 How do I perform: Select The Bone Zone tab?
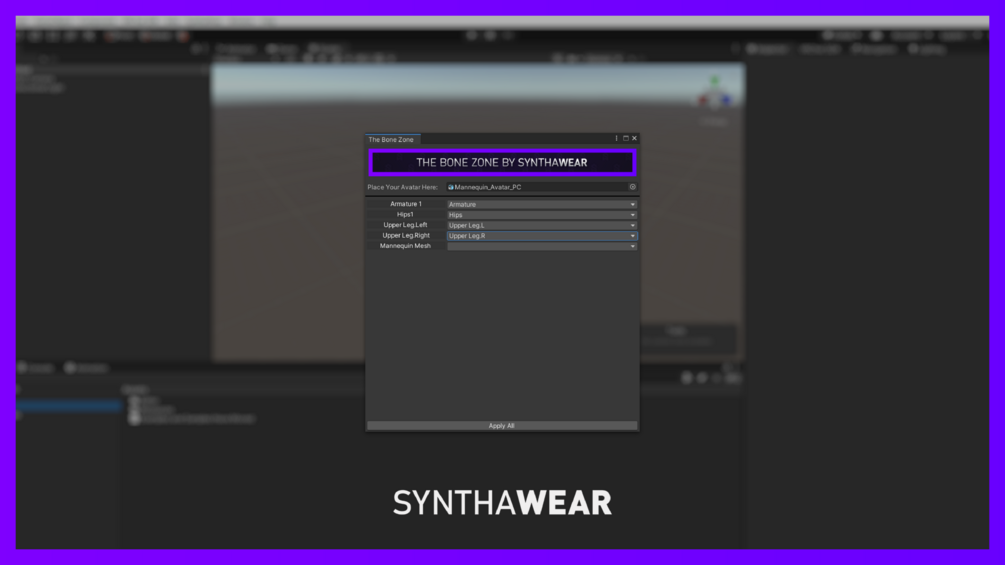[x=392, y=139]
